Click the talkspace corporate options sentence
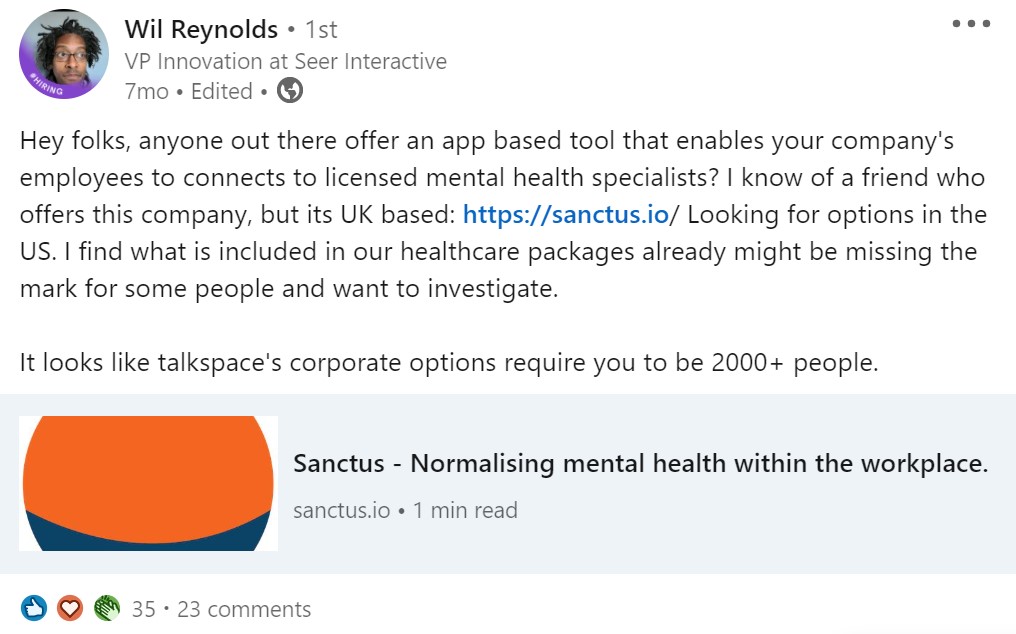This screenshot has height=634, width=1016. coord(448,362)
